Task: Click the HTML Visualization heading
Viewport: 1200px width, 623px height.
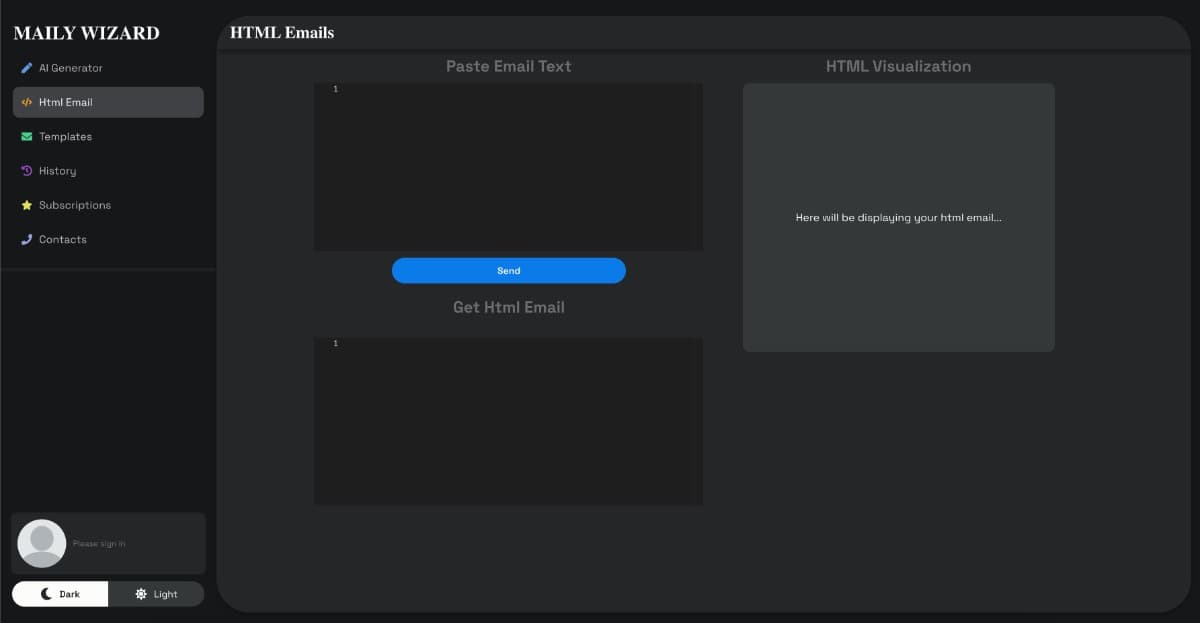Action: click(898, 67)
